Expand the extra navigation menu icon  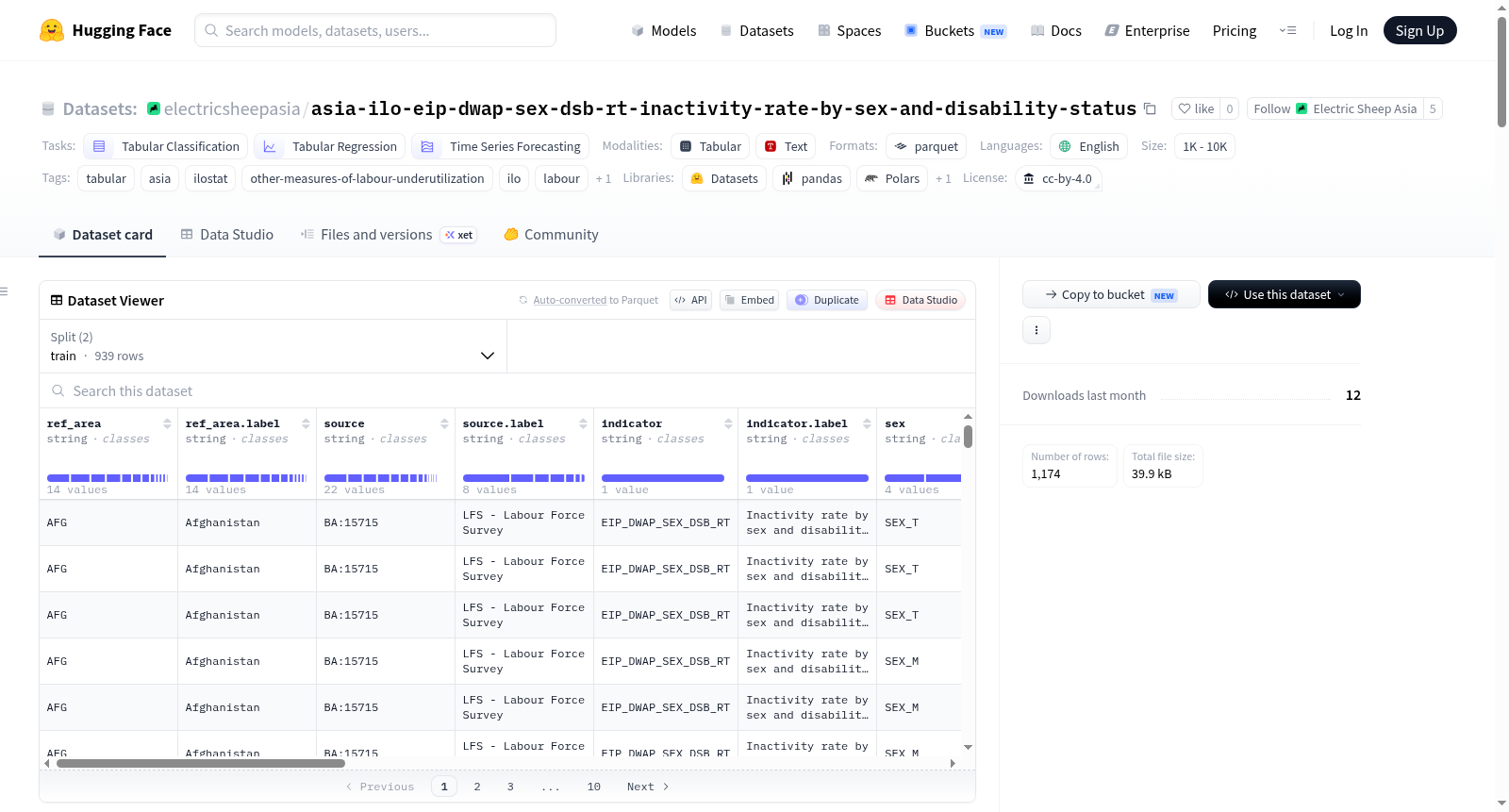[x=1287, y=30]
